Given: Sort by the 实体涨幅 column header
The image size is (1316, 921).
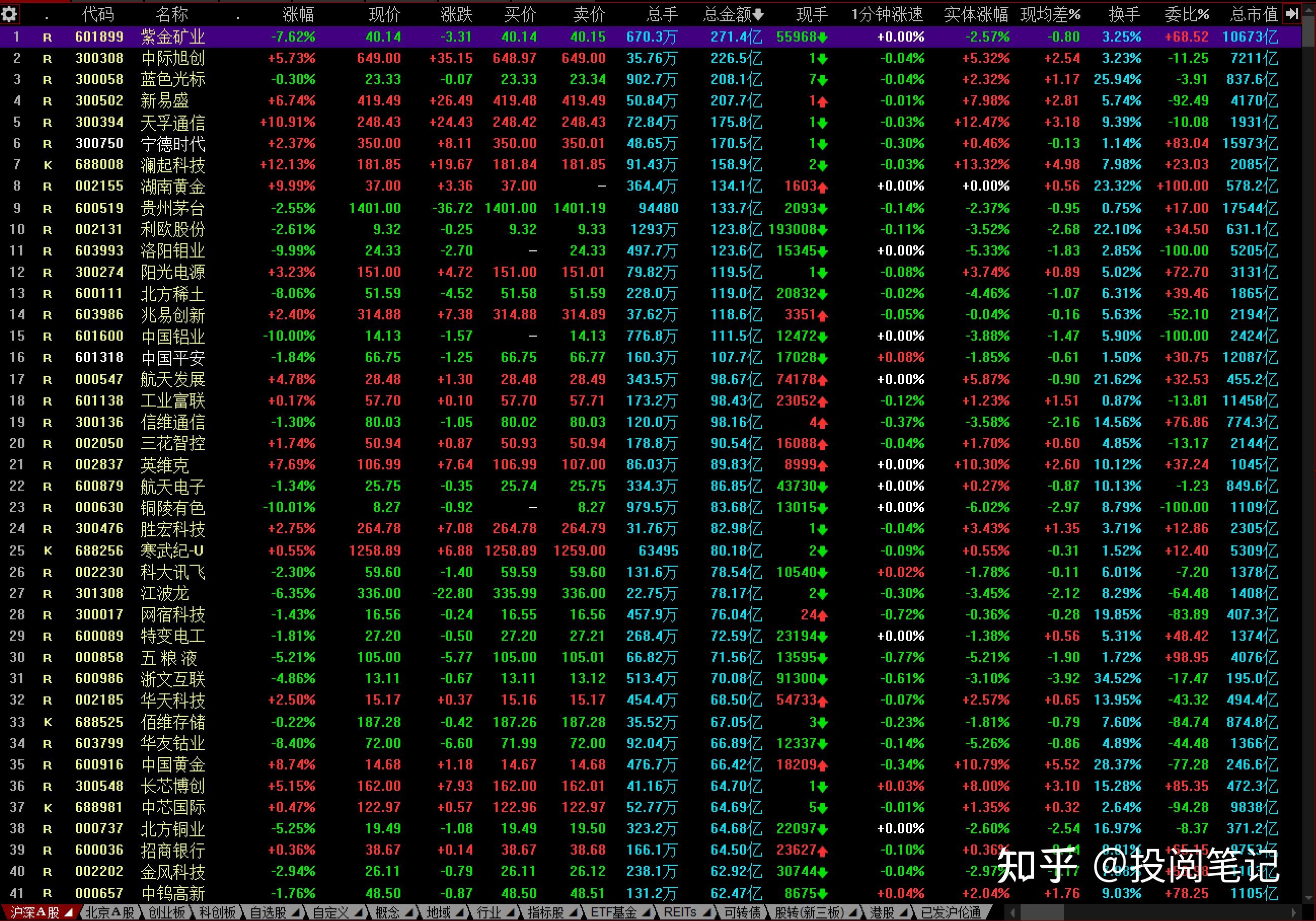Looking at the screenshot, I should (976, 14).
